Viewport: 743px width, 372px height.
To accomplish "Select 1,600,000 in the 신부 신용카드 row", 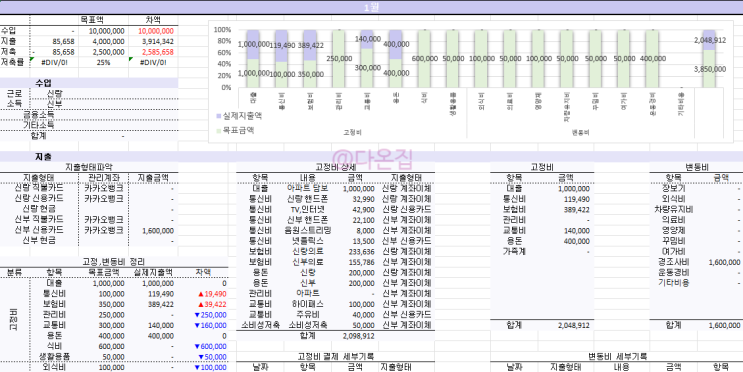I will pyautogui.click(x=158, y=231).
